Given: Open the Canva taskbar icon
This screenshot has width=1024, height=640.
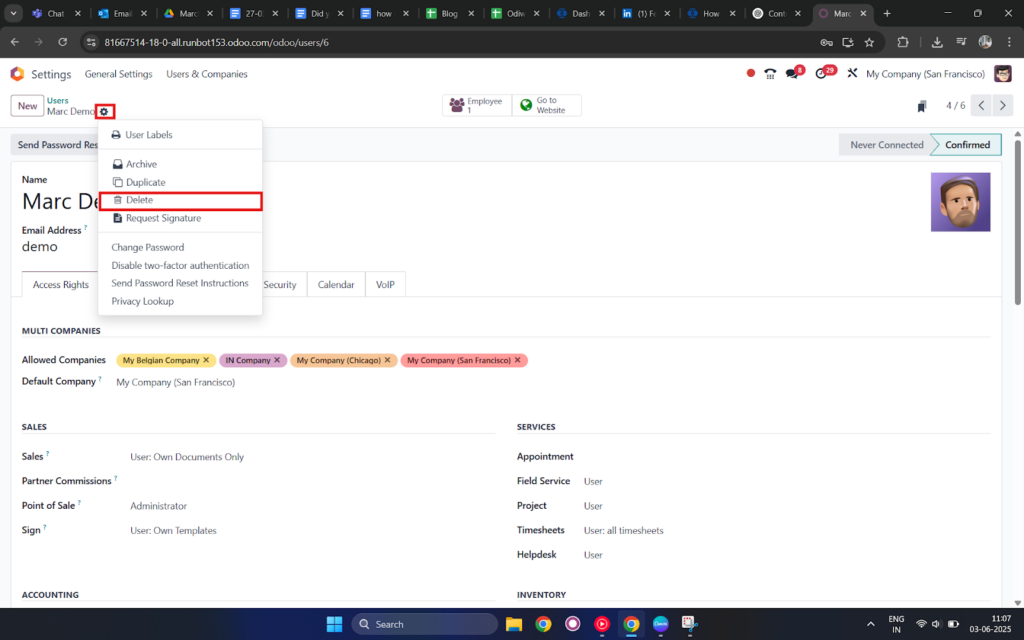Looking at the screenshot, I should [660, 624].
